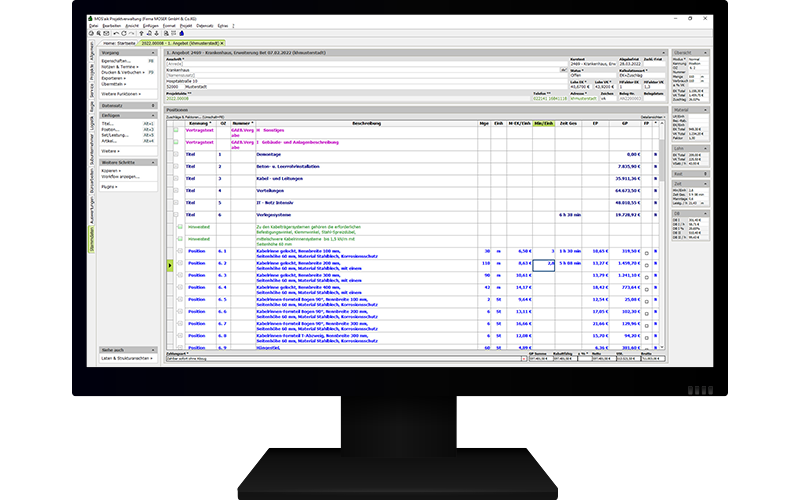Open the Bearbeiten menu
The height and width of the screenshot is (500, 800).
click(x=112, y=26)
